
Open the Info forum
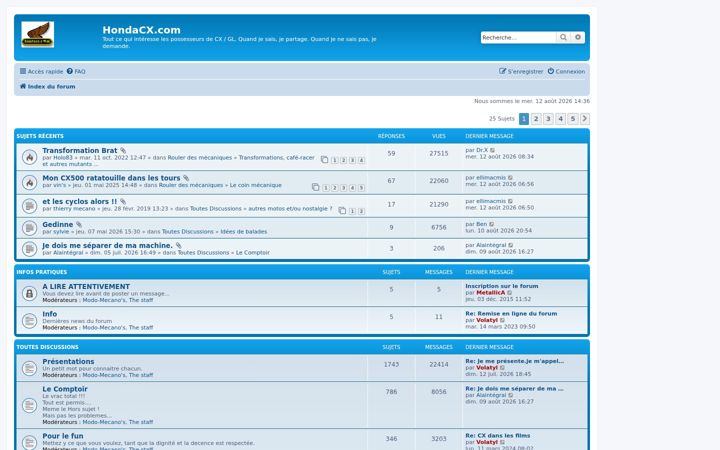(x=50, y=314)
